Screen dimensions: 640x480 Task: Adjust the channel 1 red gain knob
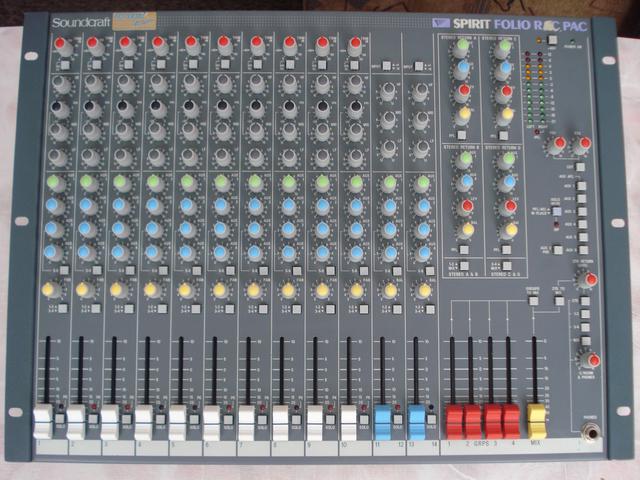[x=60, y=45]
